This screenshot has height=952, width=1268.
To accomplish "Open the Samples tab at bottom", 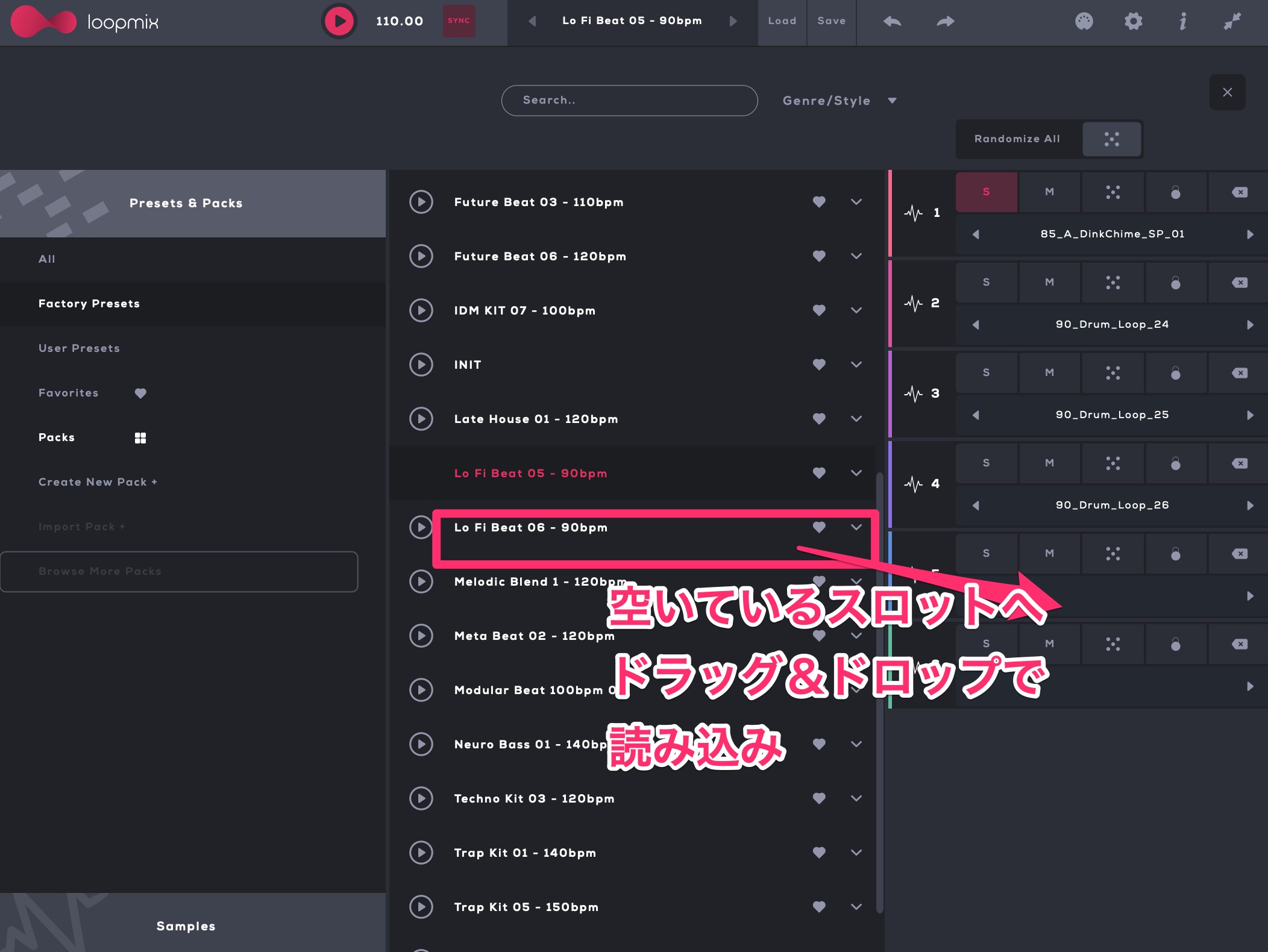I will 186,925.
